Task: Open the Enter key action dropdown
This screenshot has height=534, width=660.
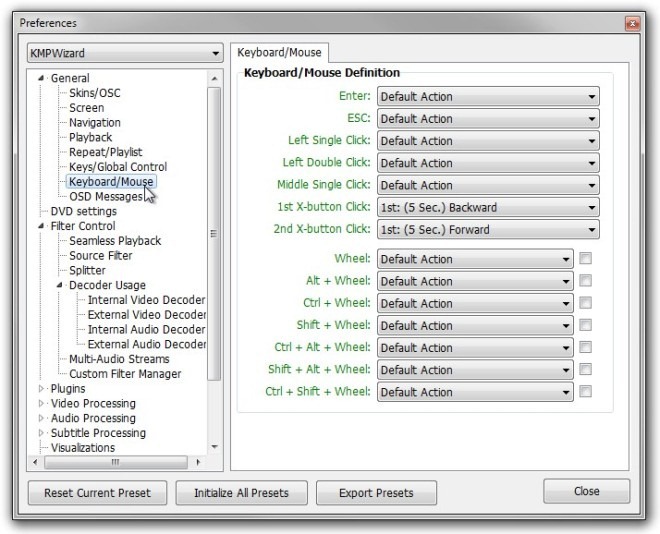Action: [488, 97]
